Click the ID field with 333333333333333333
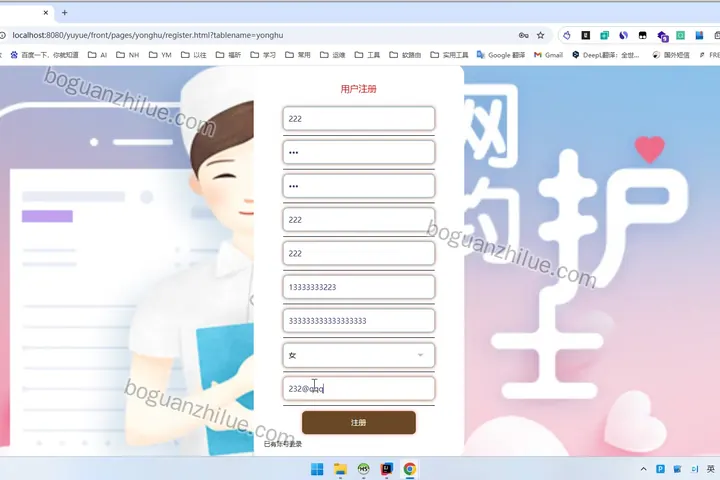The width and height of the screenshot is (720, 480). pos(359,321)
